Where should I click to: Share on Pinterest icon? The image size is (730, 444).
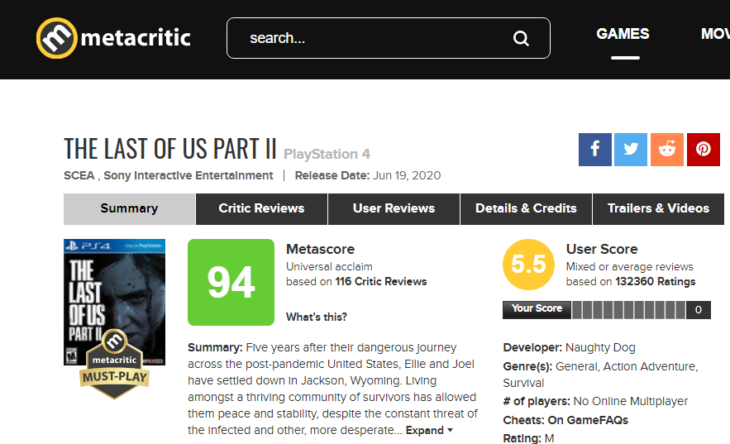tap(703, 149)
